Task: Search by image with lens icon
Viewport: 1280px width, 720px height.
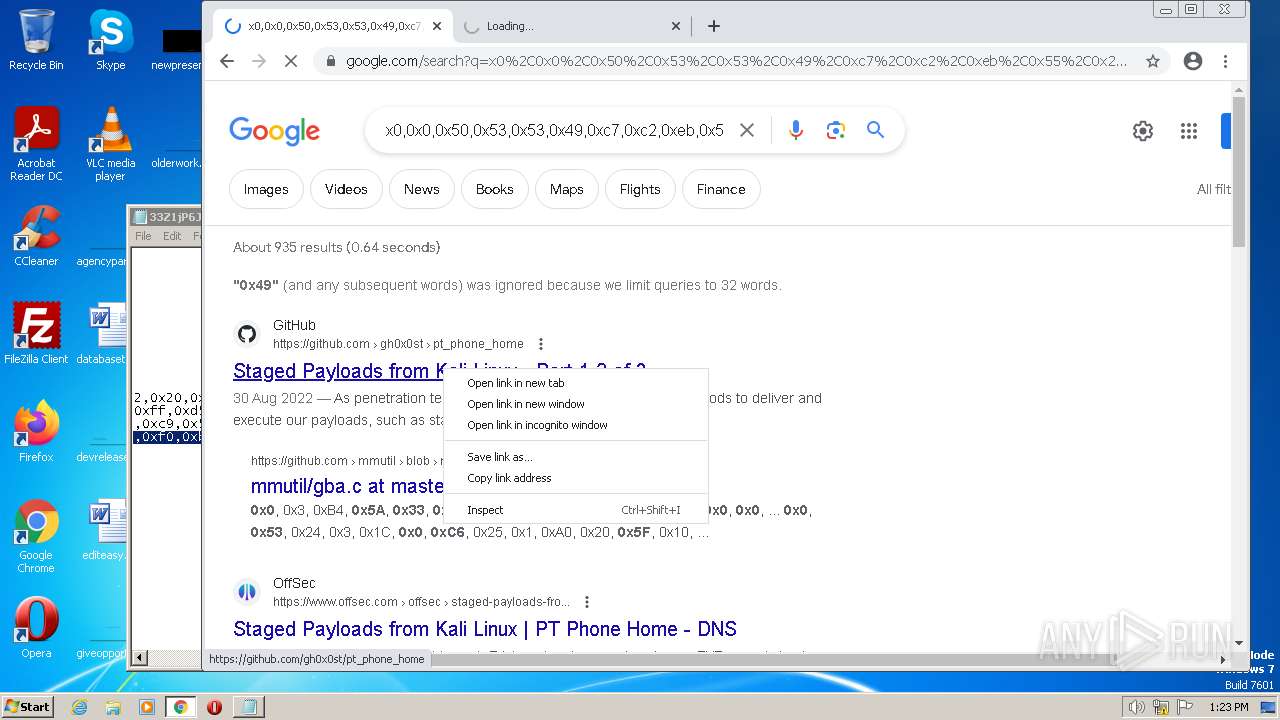Action: click(x=836, y=130)
